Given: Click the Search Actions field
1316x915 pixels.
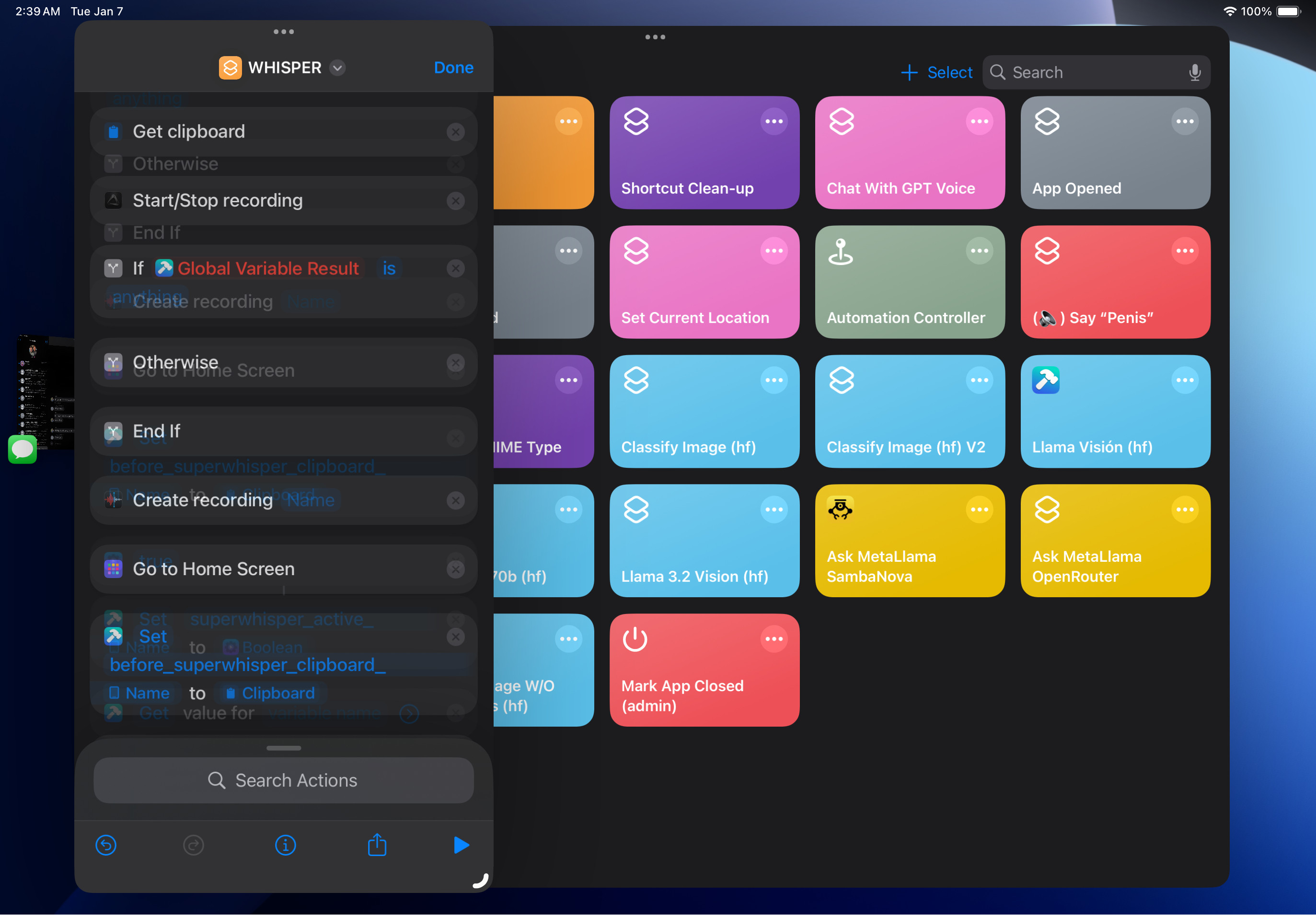Looking at the screenshot, I should click(284, 780).
